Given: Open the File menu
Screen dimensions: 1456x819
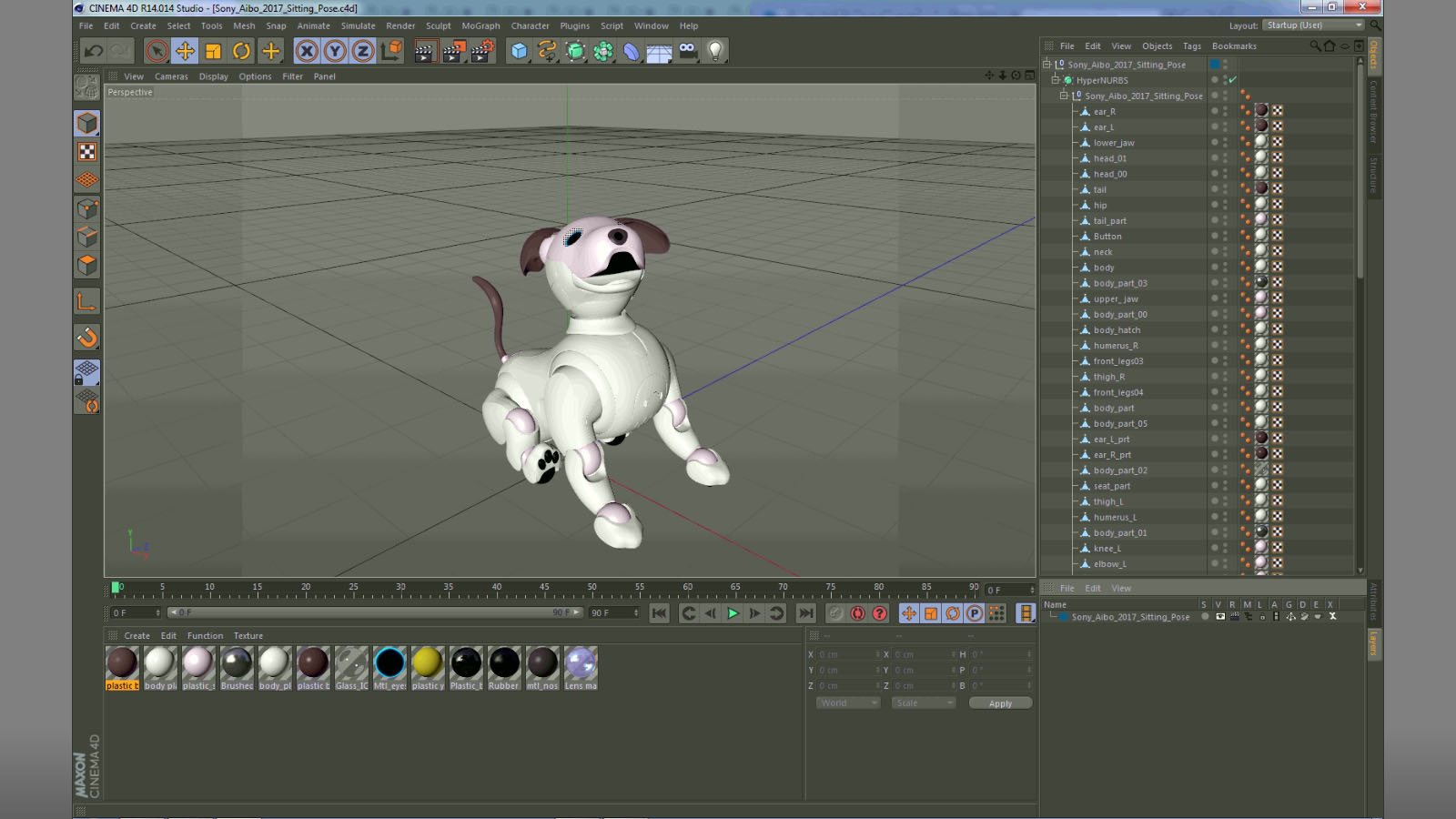Looking at the screenshot, I should pyautogui.click(x=86, y=25).
